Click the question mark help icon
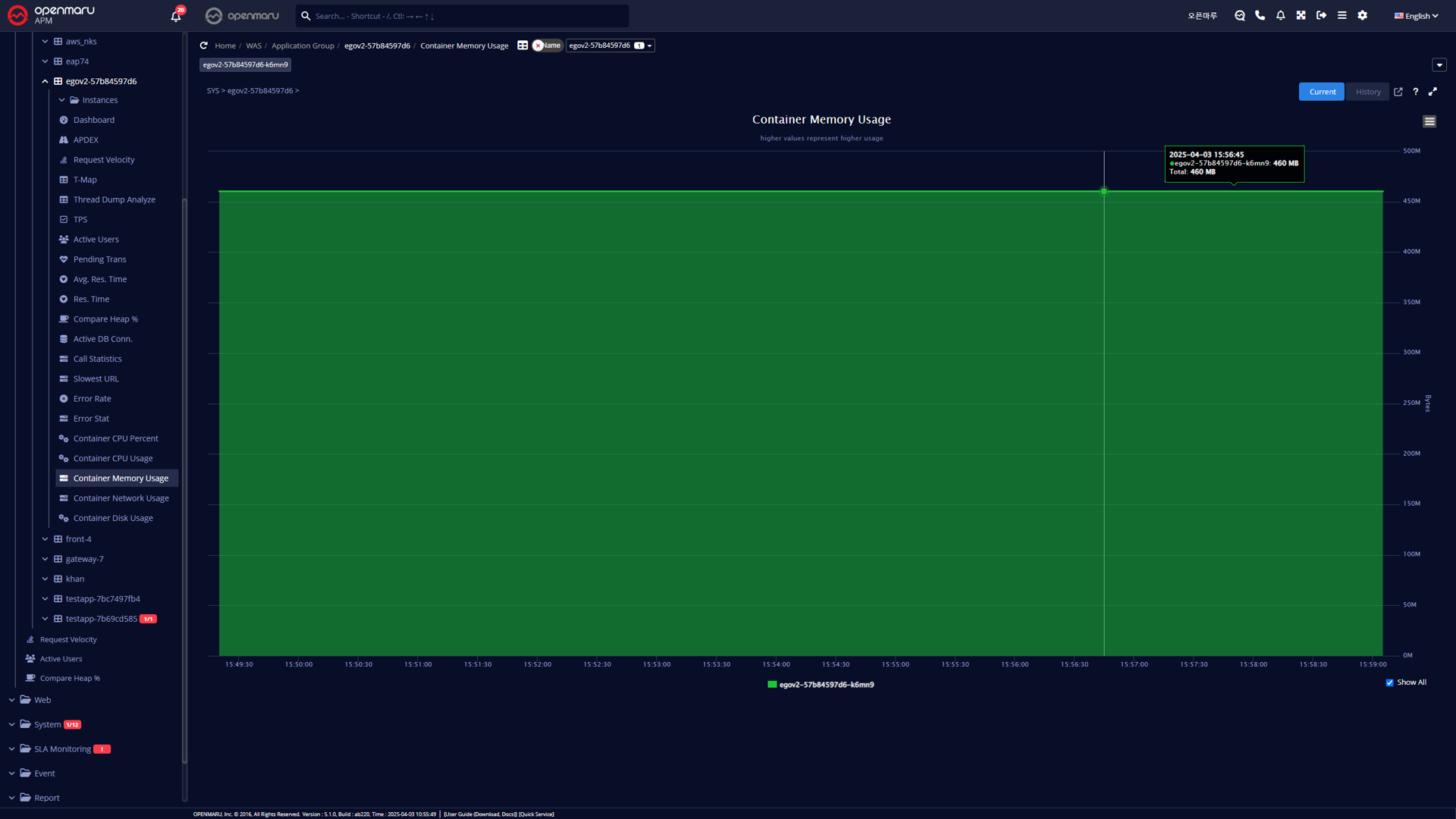The width and height of the screenshot is (1456, 819). tap(1415, 92)
